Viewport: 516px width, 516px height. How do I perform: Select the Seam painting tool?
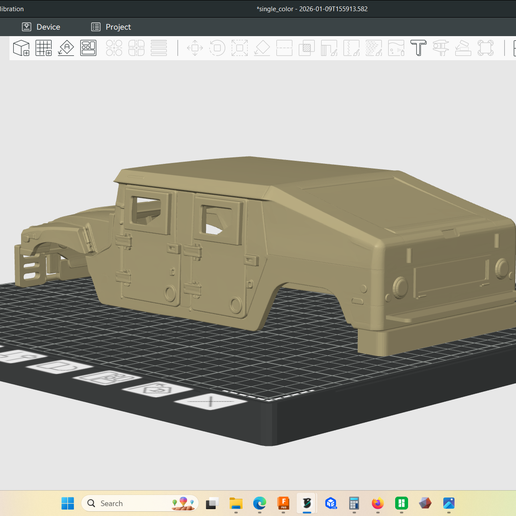coord(351,48)
